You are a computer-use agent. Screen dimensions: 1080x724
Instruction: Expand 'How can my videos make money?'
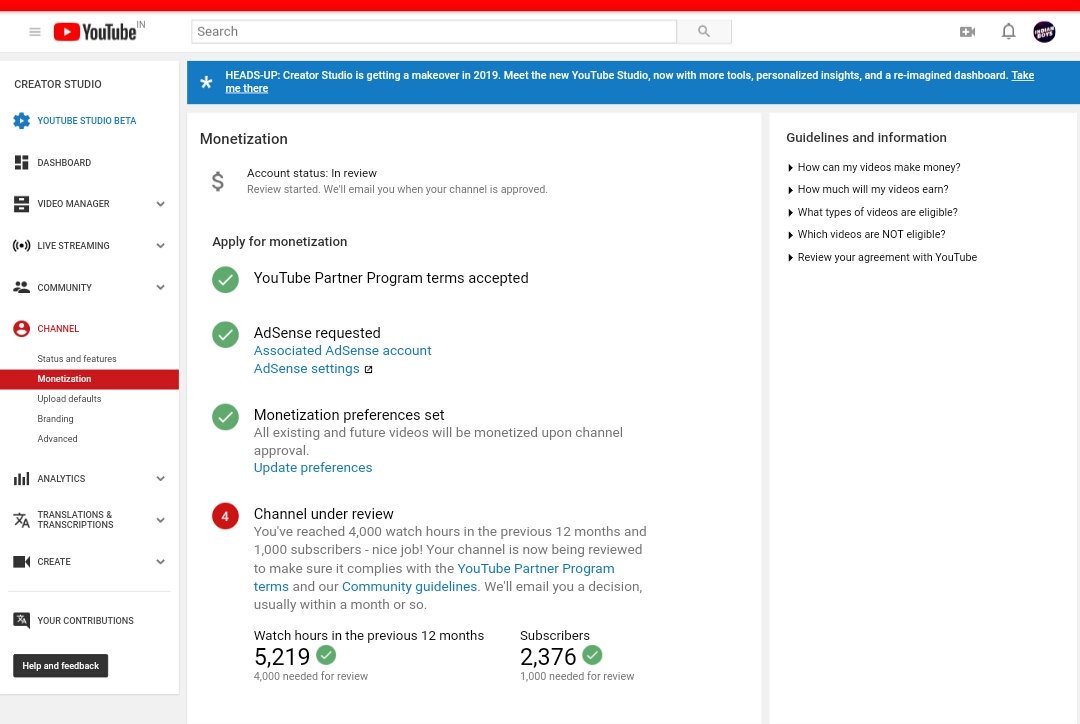(873, 167)
